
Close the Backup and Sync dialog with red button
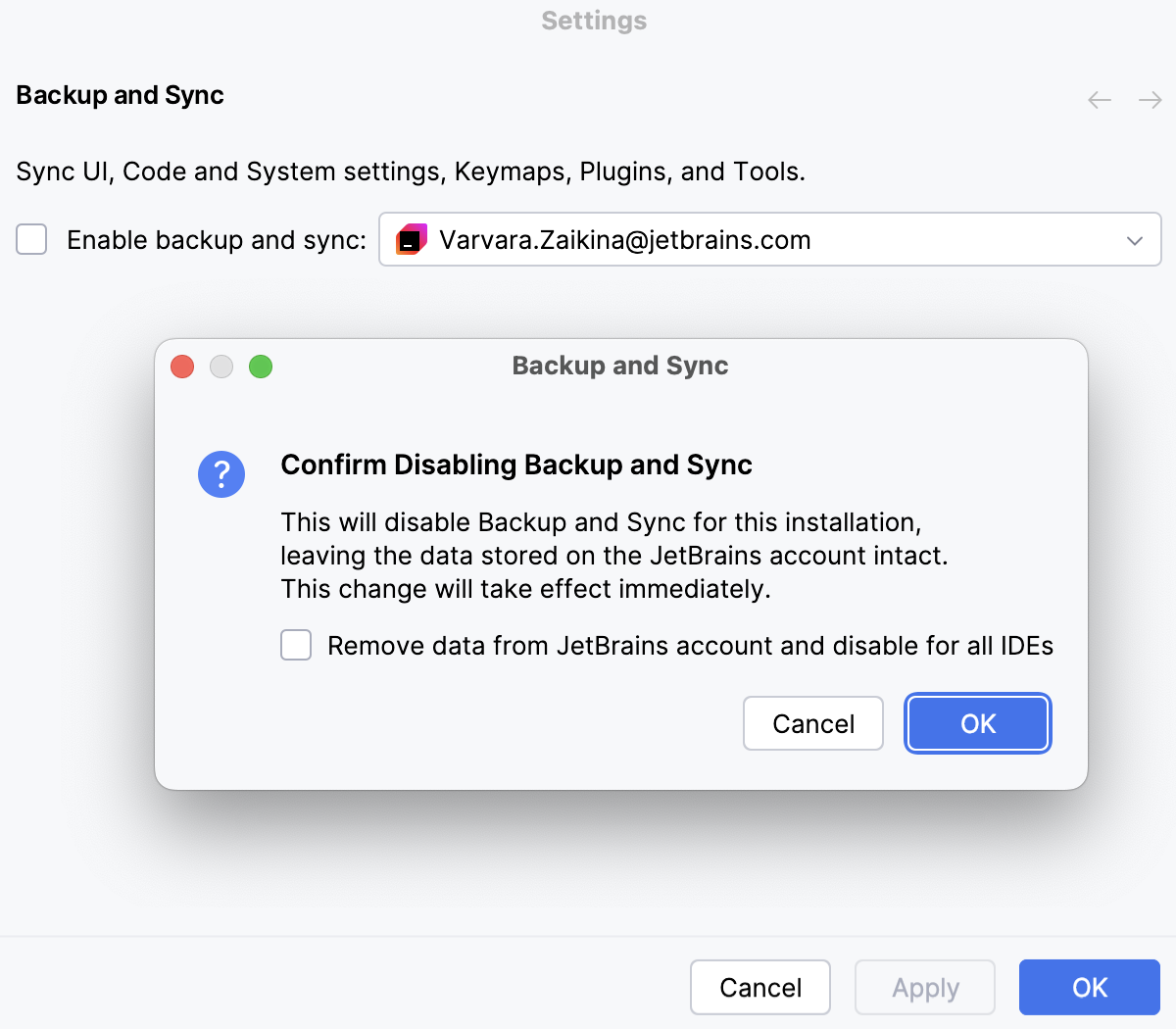(x=182, y=366)
